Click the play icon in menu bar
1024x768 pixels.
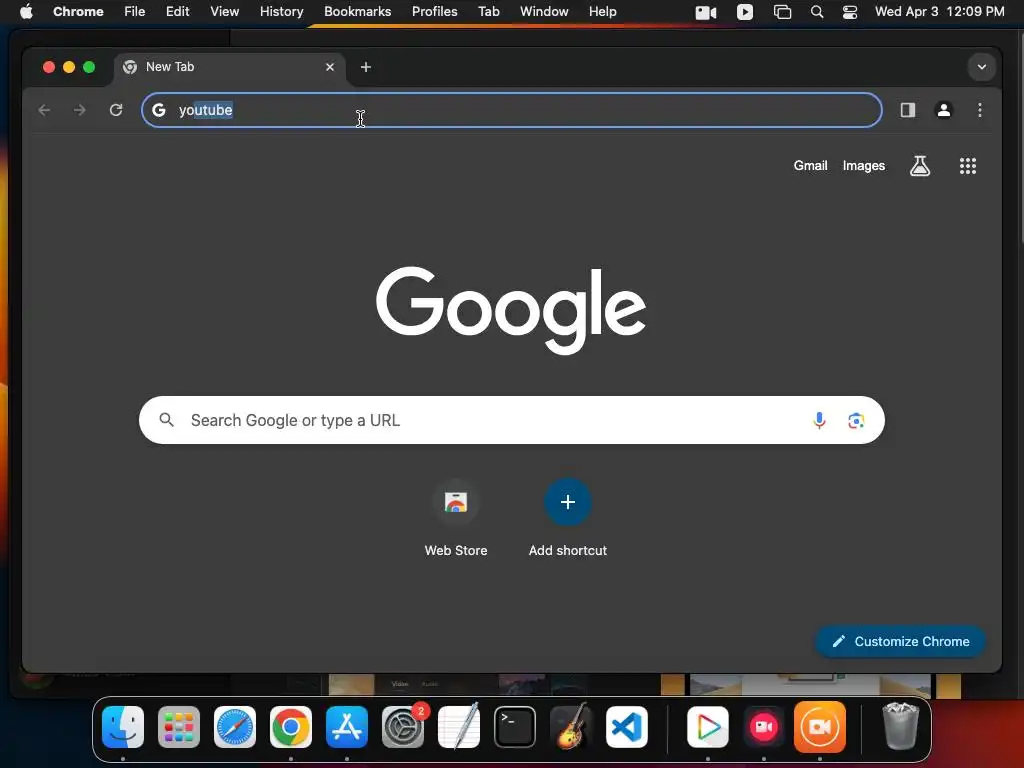pos(744,12)
